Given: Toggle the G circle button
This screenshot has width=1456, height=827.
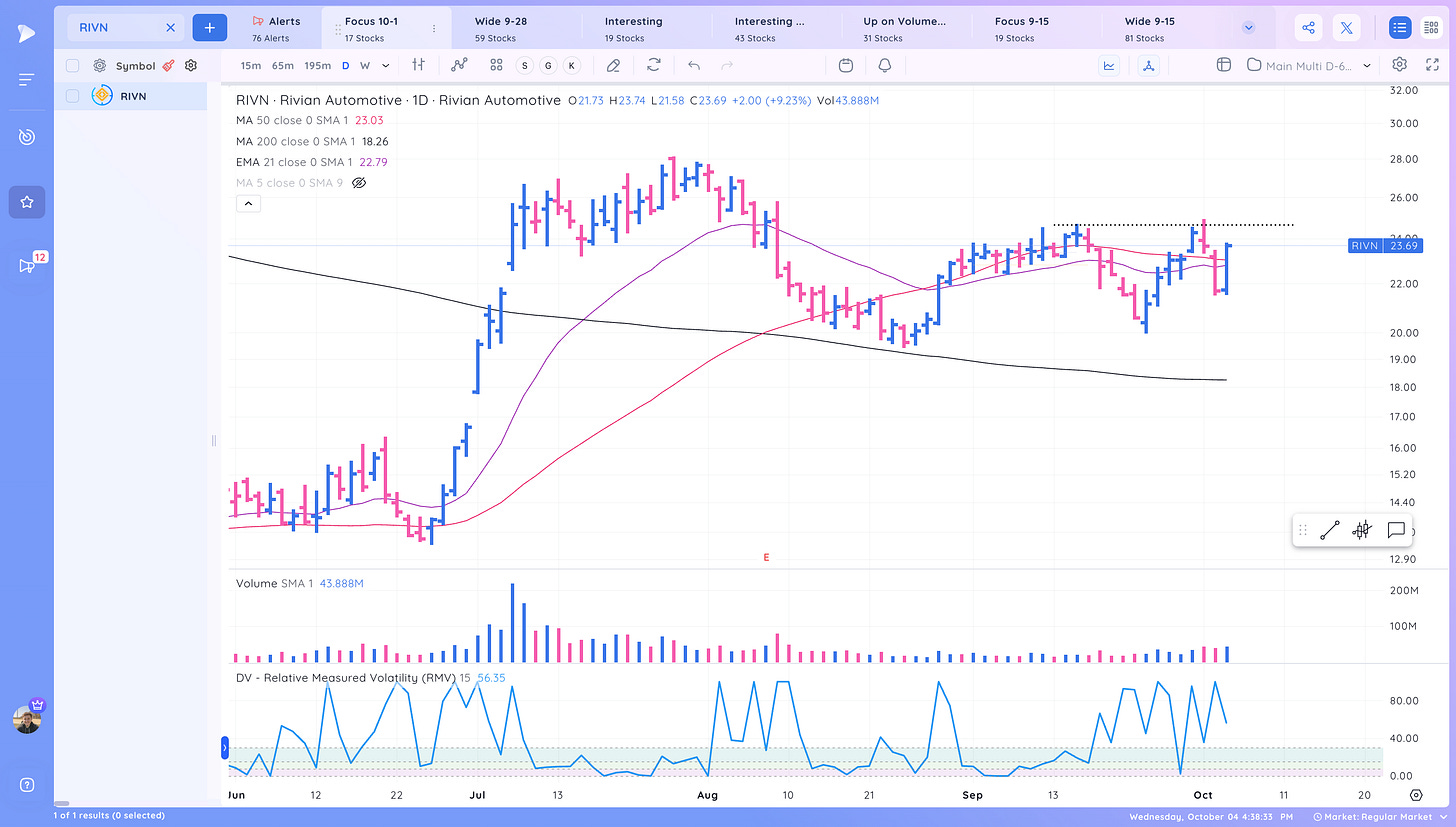Looking at the screenshot, I should (548, 65).
